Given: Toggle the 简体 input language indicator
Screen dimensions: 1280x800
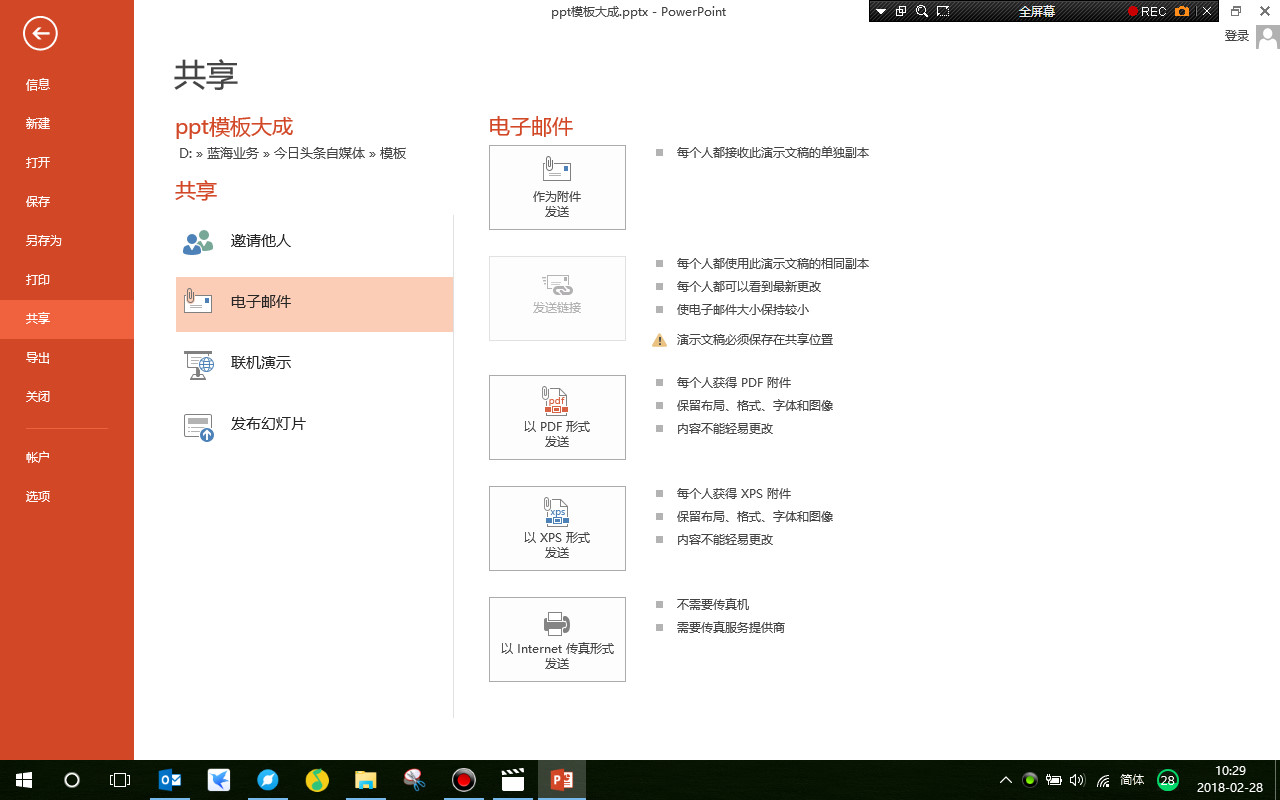Looking at the screenshot, I should coord(1133,779).
